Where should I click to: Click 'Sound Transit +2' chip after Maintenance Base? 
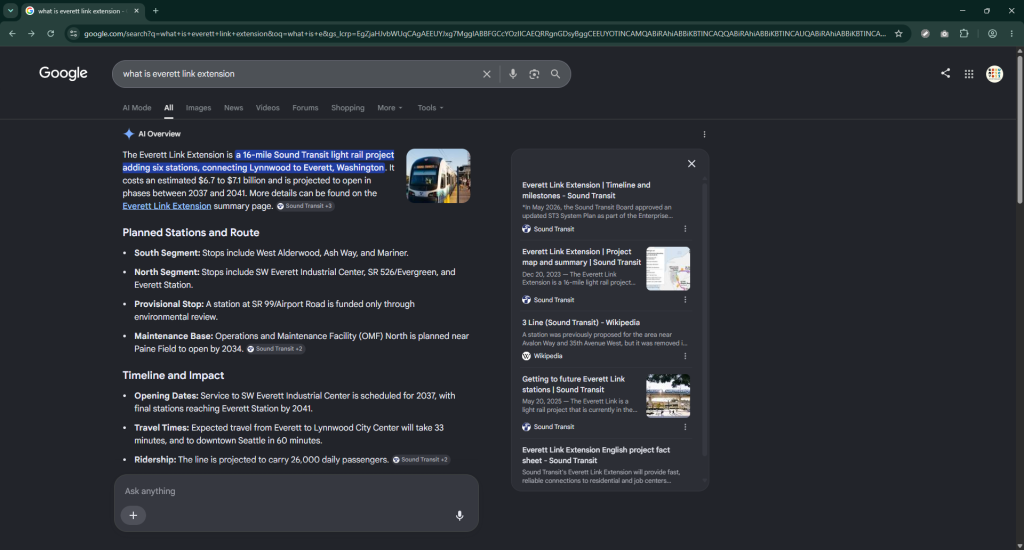[x=275, y=349]
